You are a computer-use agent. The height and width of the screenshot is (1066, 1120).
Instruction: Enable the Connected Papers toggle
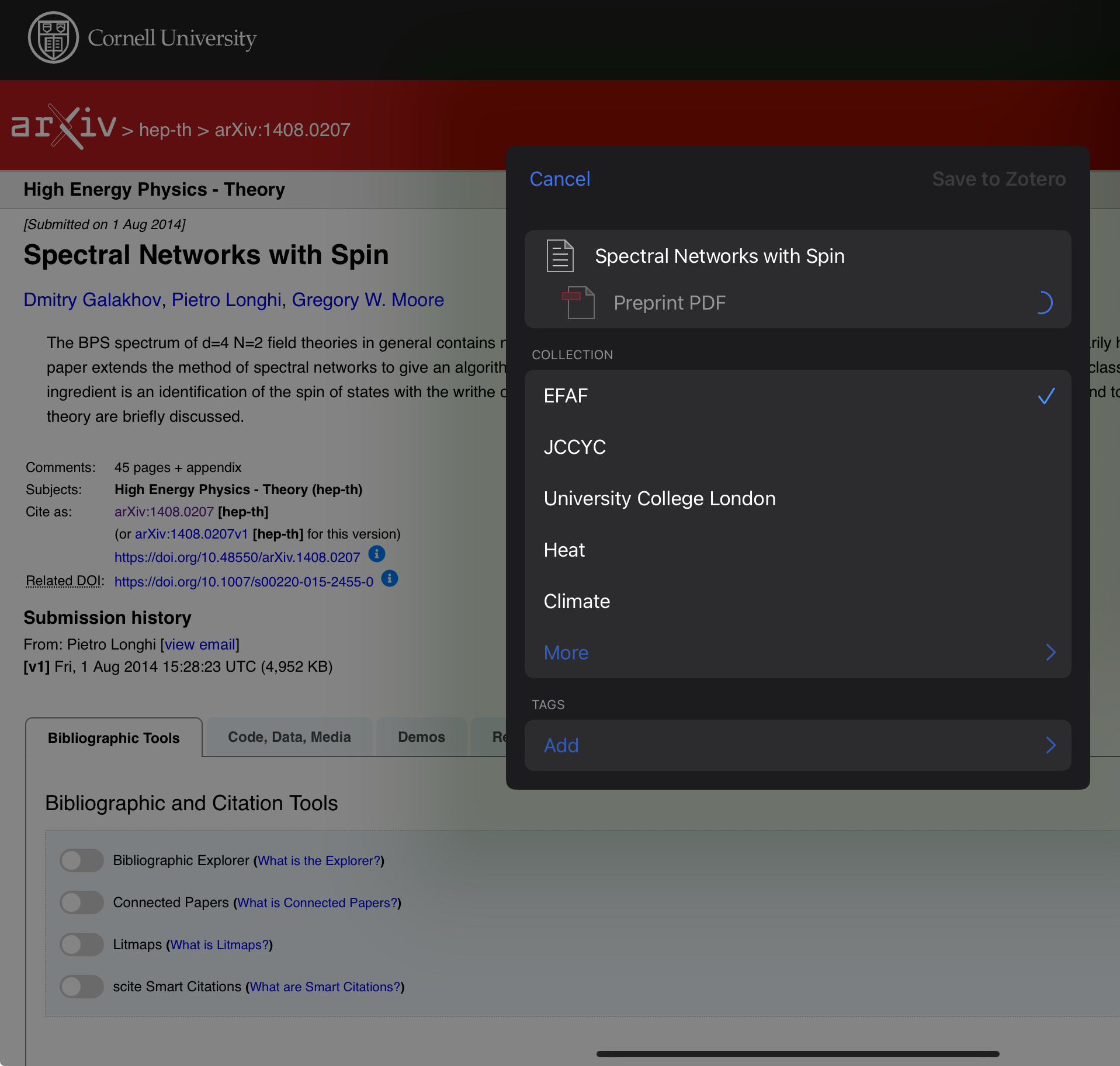click(82, 902)
